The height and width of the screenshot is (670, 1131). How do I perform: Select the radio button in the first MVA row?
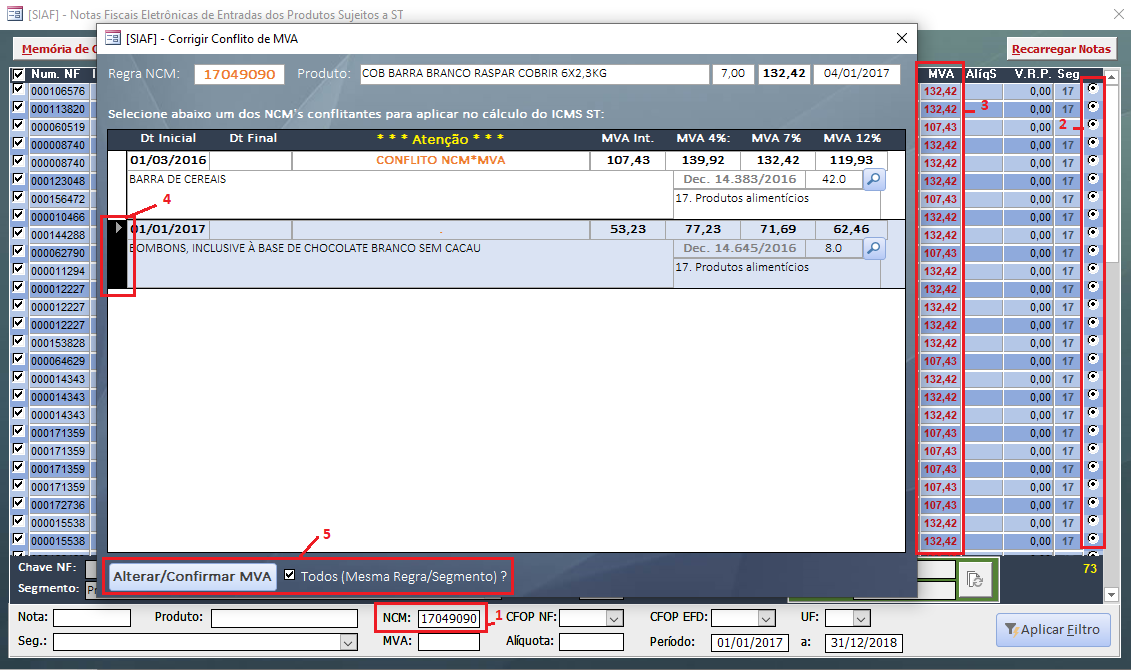[1092, 89]
